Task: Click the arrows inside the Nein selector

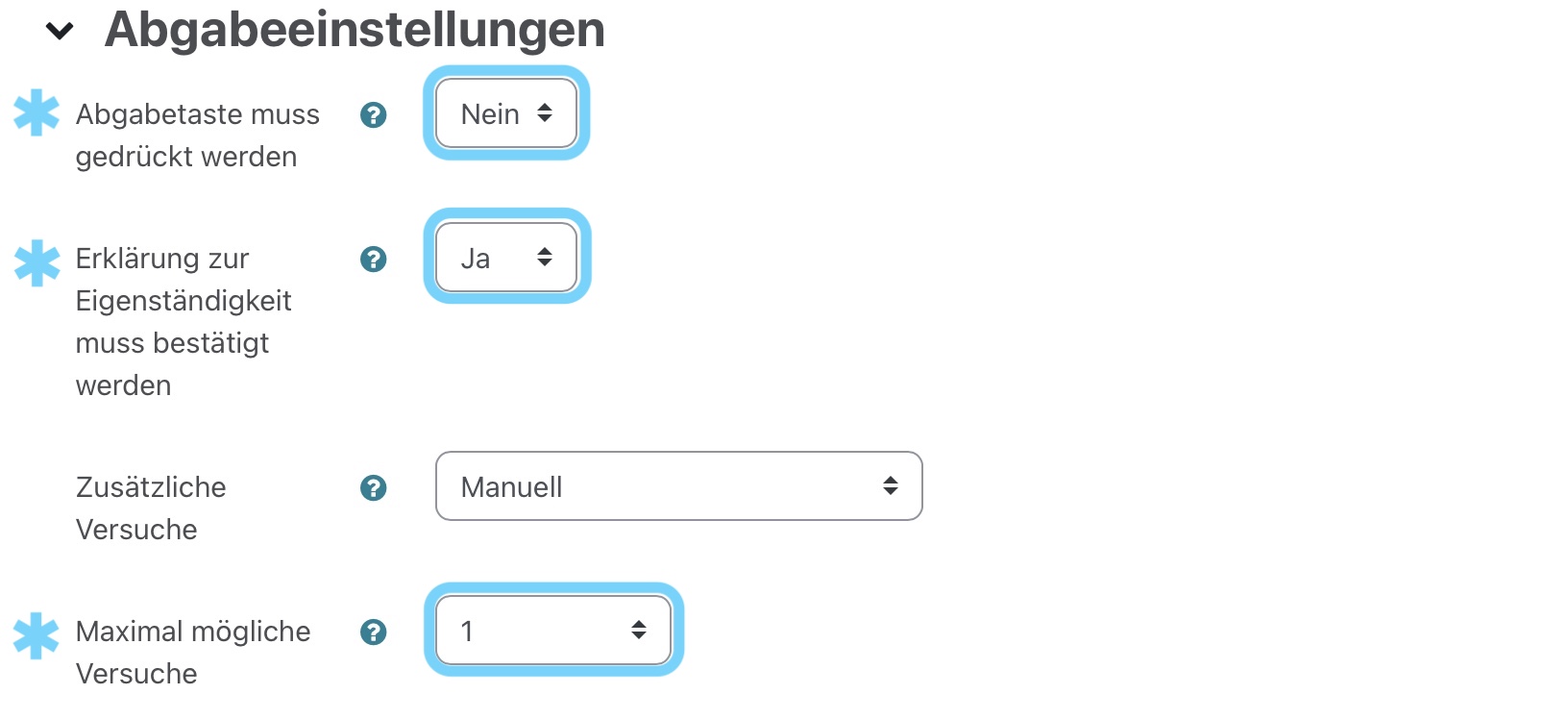Action: [x=544, y=113]
